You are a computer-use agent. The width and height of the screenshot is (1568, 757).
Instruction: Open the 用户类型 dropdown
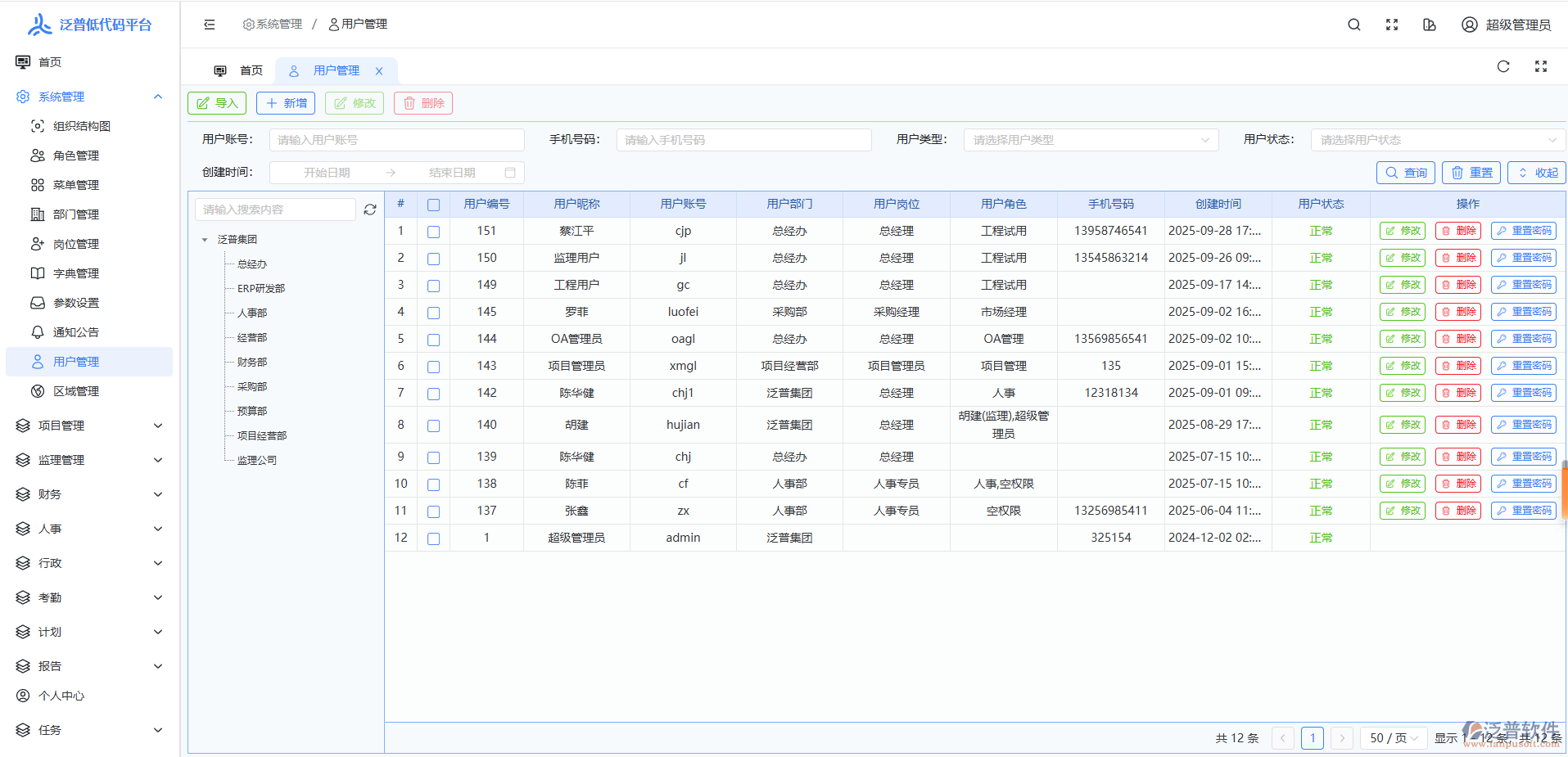pyautogui.click(x=1090, y=139)
